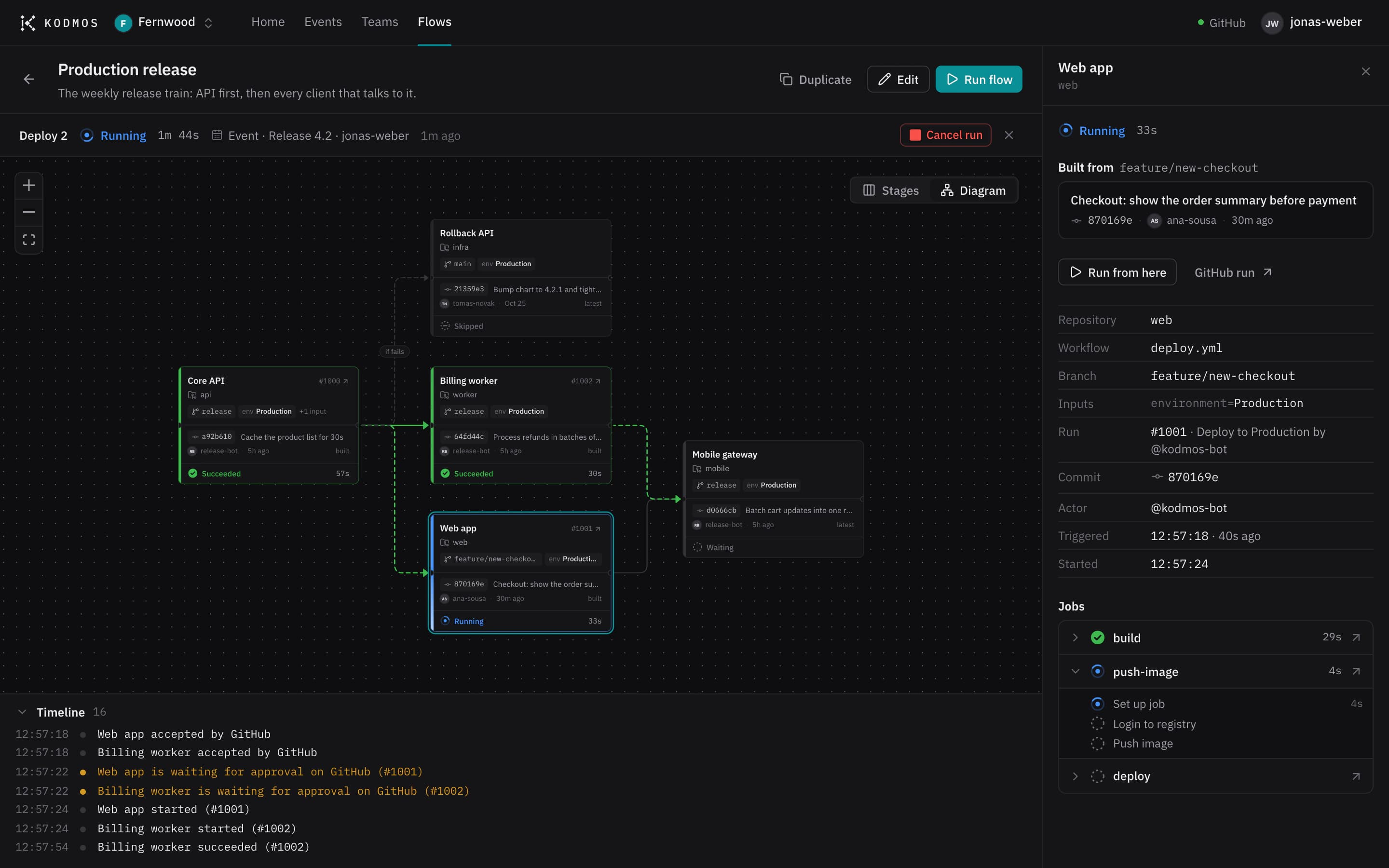Open the GitHub run link
The image size is (1389, 868).
click(1233, 272)
